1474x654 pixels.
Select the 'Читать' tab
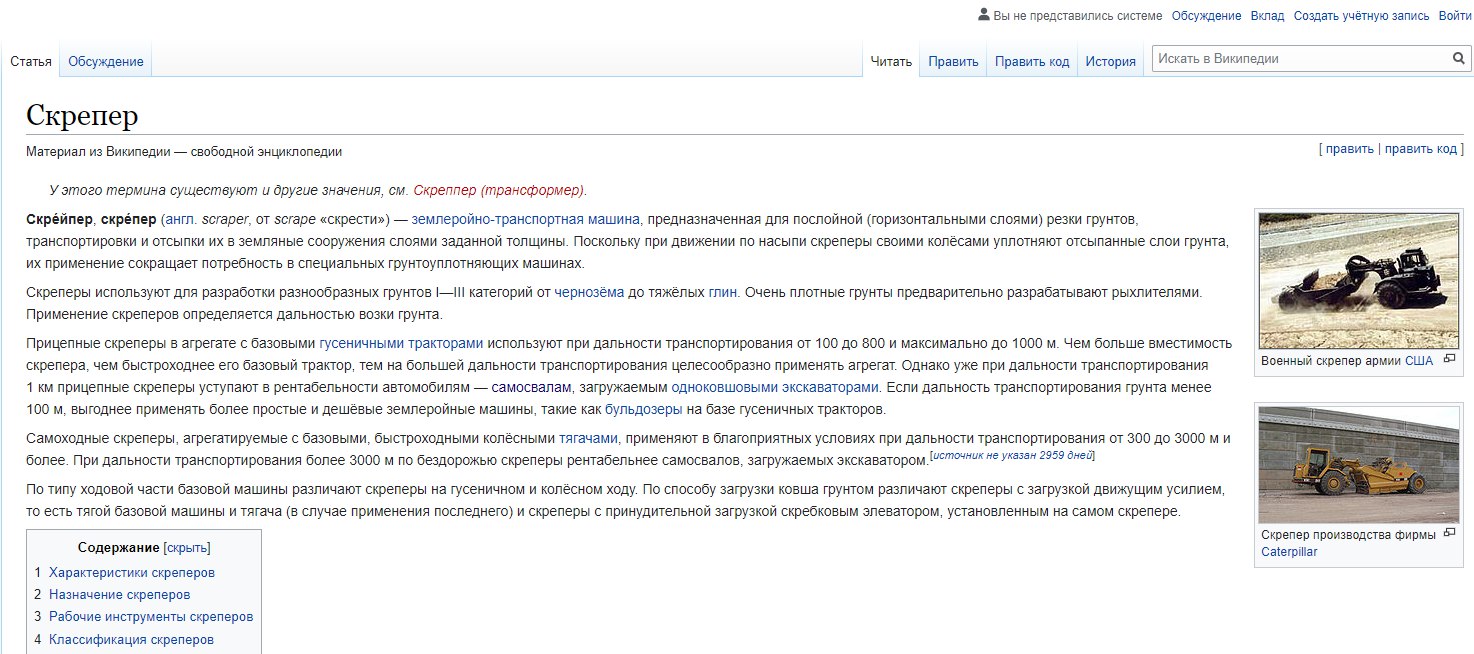click(x=892, y=62)
